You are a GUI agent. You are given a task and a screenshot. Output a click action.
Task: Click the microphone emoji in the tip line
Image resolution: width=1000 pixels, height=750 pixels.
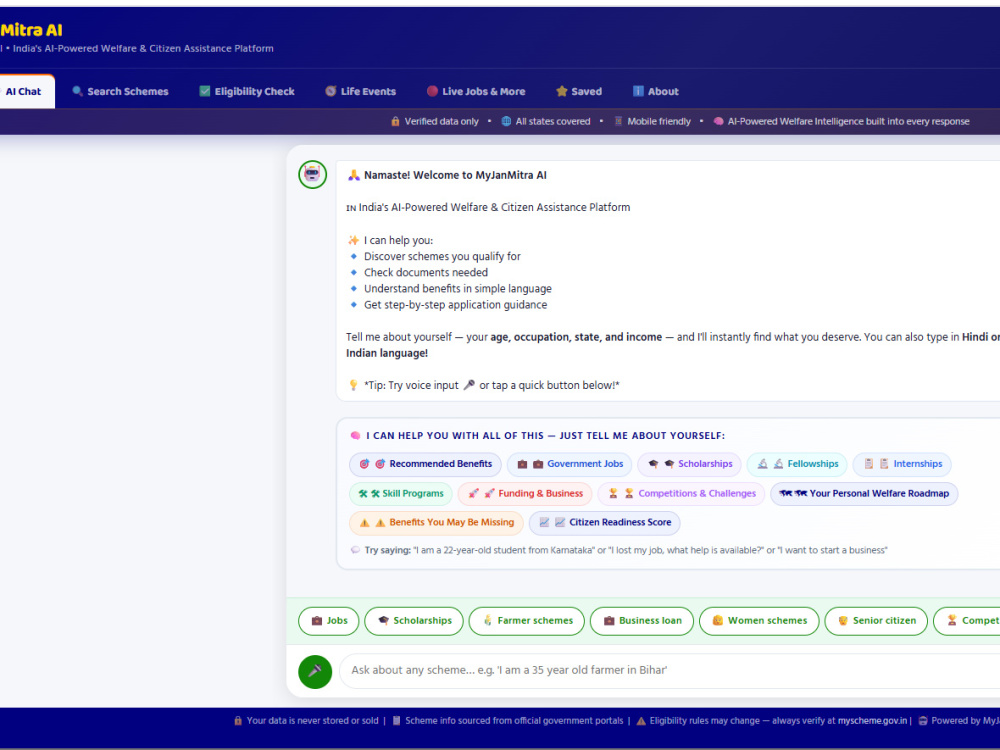click(469, 385)
